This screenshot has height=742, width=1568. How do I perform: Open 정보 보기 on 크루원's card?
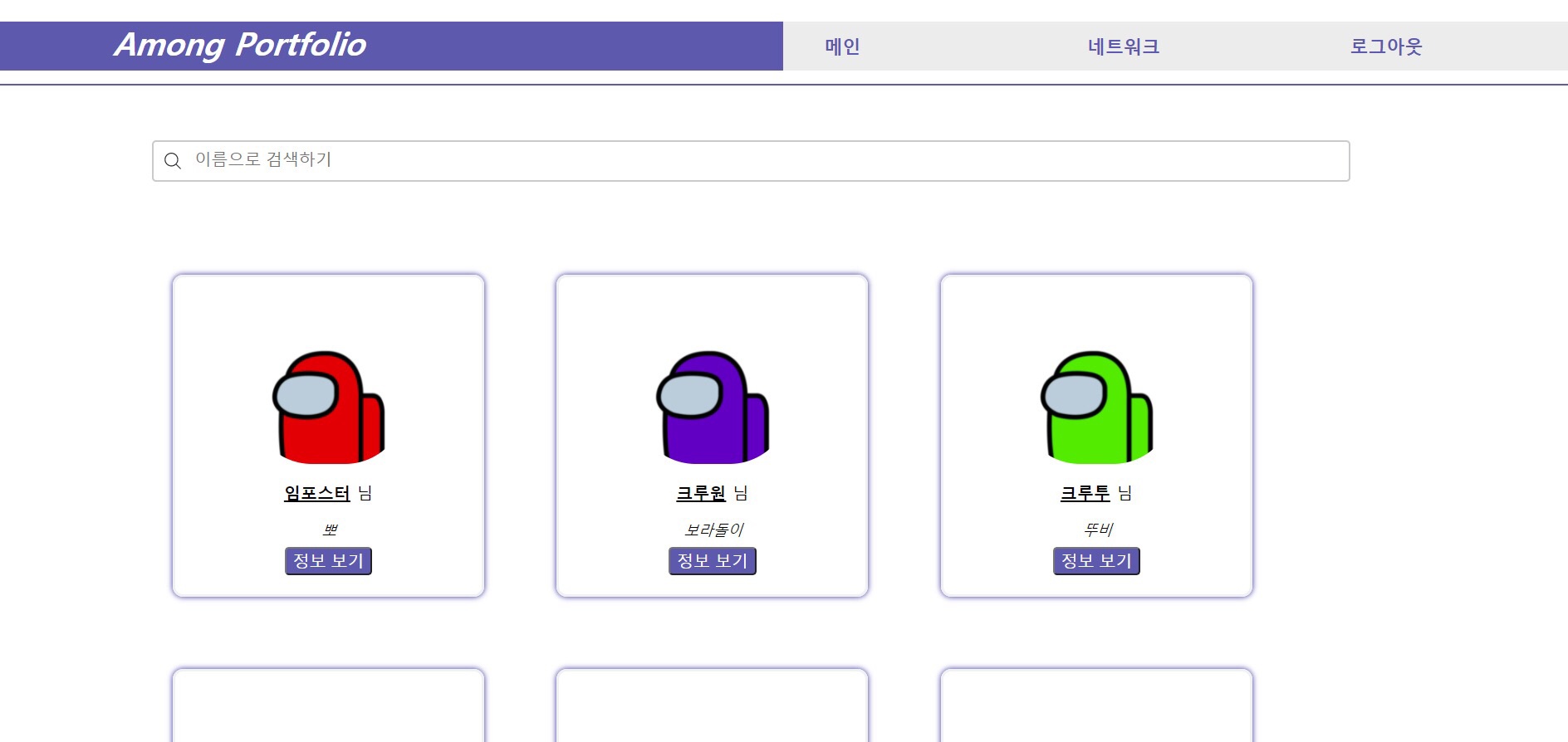713,561
